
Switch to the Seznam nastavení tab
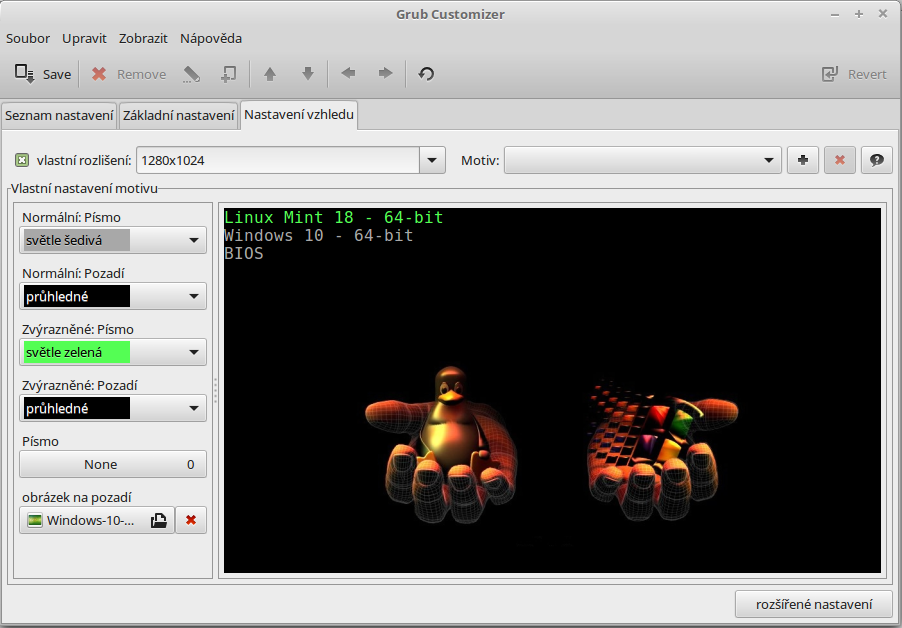[x=59, y=116]
